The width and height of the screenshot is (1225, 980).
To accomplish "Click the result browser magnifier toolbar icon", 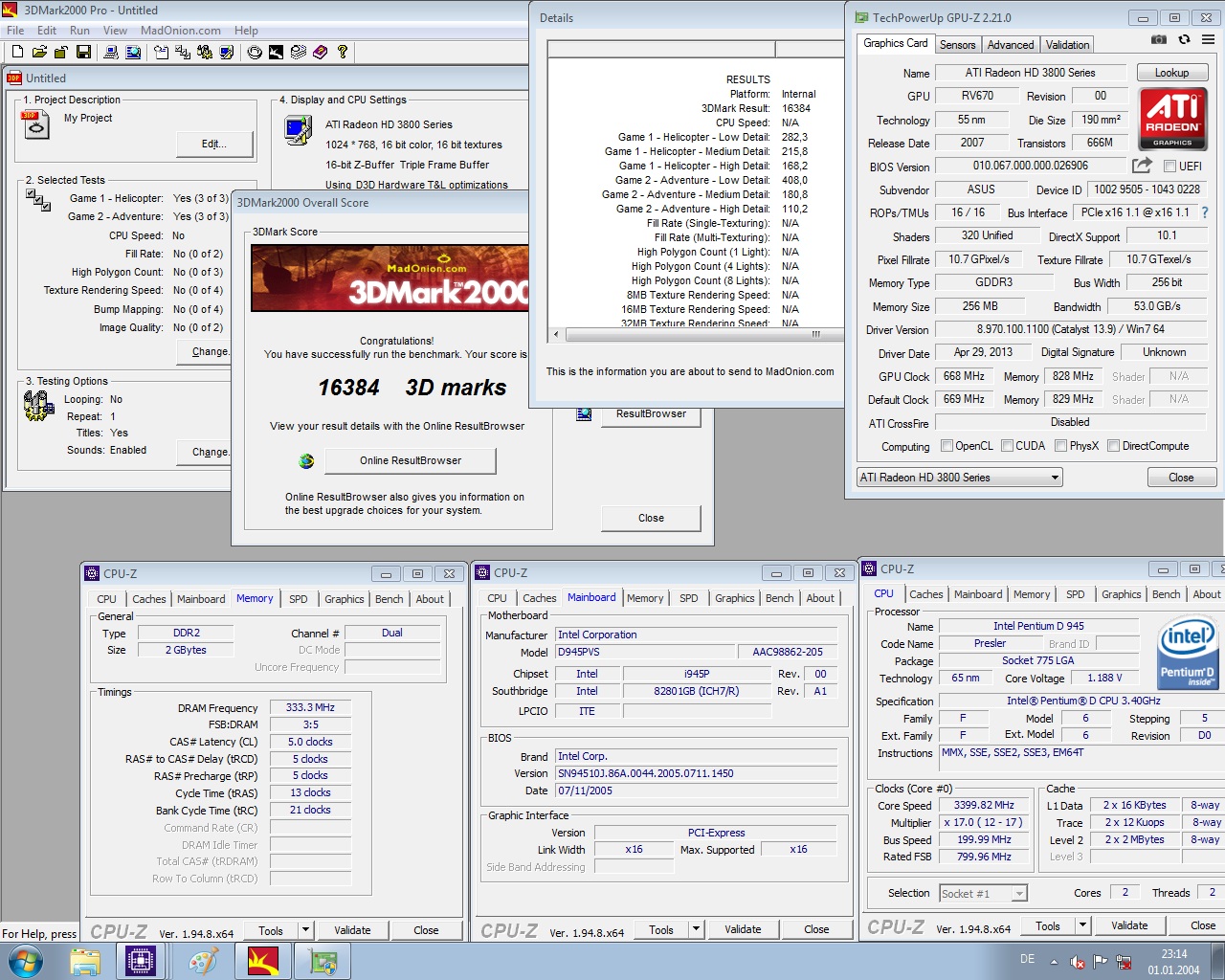I will [x=133, y=52].
